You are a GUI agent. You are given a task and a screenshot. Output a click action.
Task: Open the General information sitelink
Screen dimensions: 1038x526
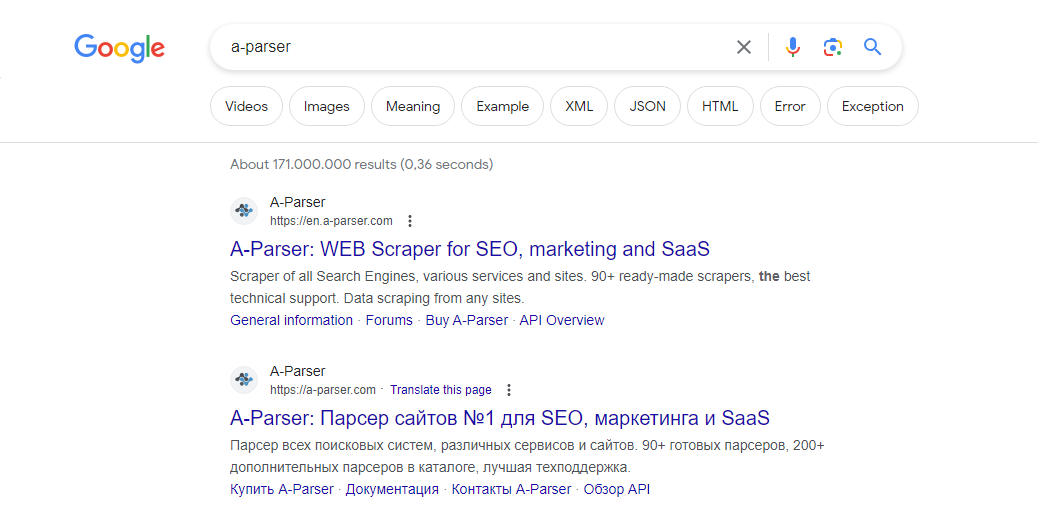point(291,320)
